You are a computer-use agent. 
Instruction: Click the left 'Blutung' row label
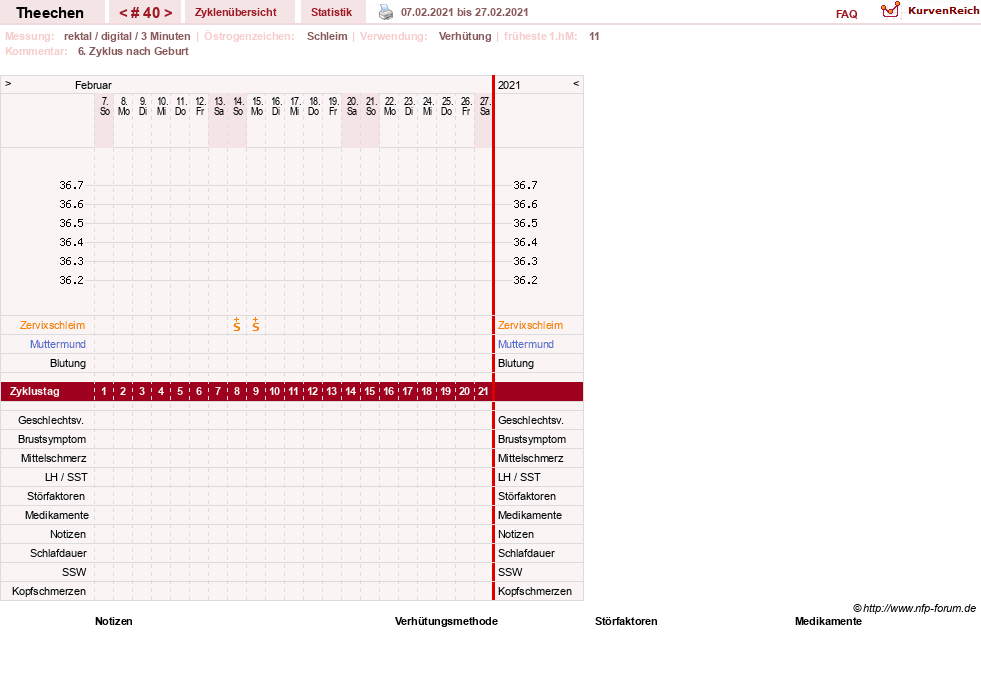coord(68,363)
